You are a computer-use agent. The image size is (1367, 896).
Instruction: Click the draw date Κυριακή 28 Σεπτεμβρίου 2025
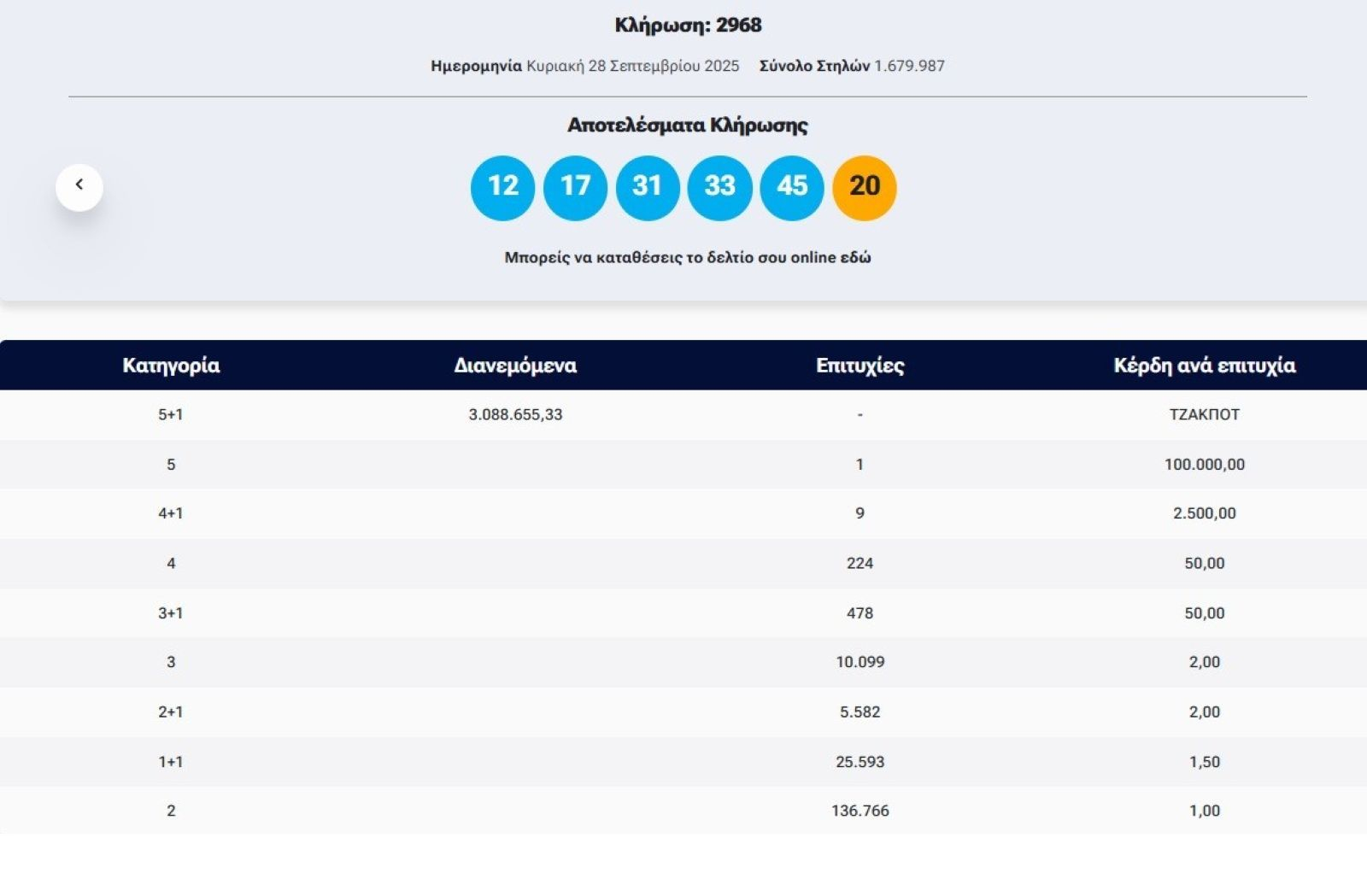[632, 67]
